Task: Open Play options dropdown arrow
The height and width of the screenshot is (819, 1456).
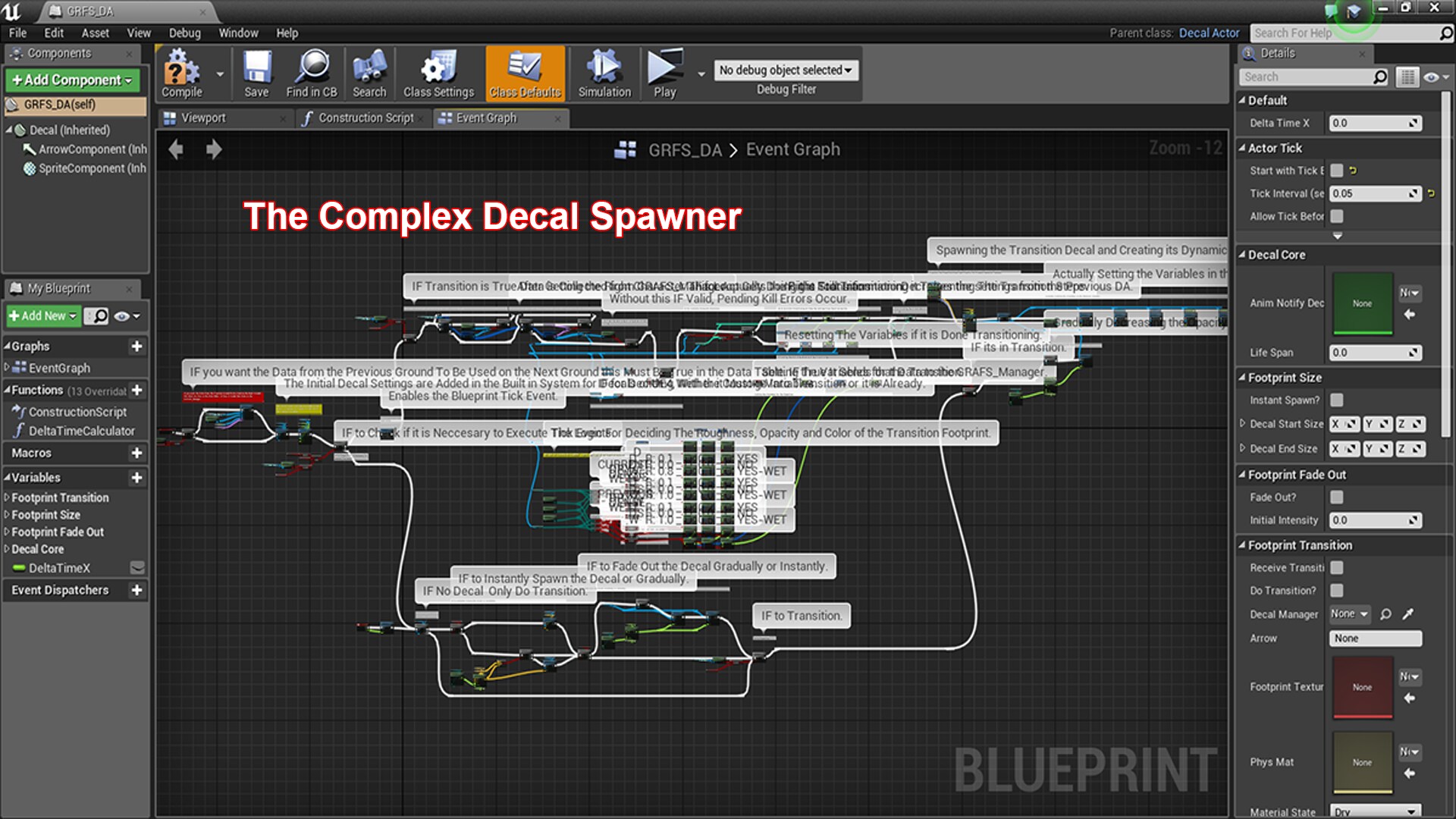Action: pos(701,74)
